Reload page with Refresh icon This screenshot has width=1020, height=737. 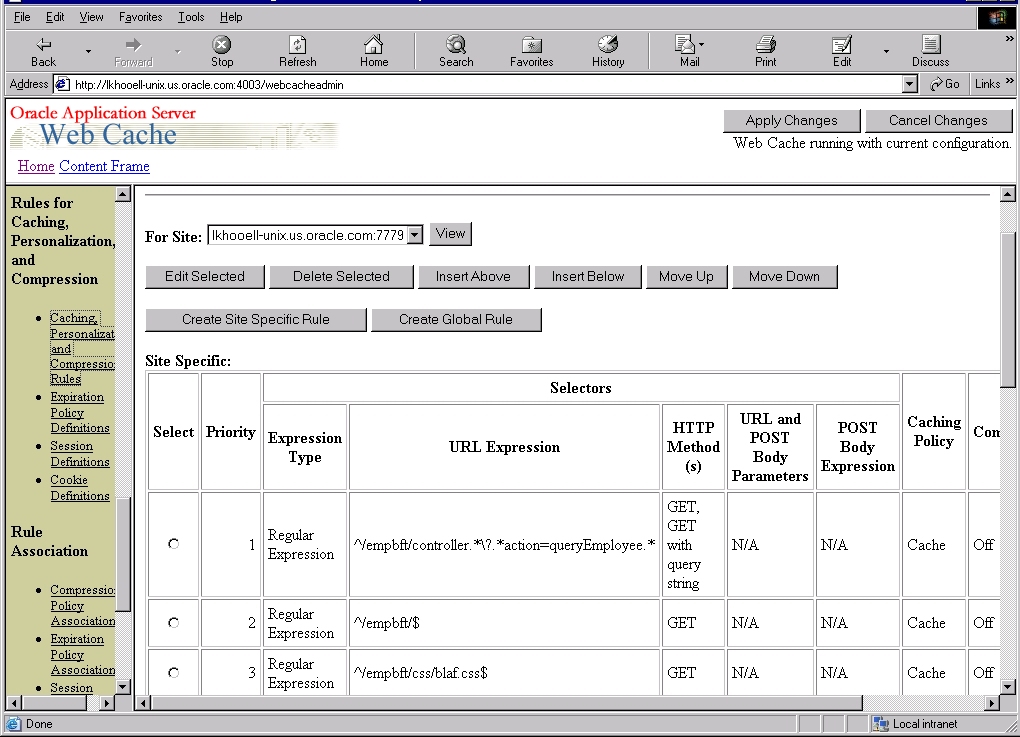(297, 44)
